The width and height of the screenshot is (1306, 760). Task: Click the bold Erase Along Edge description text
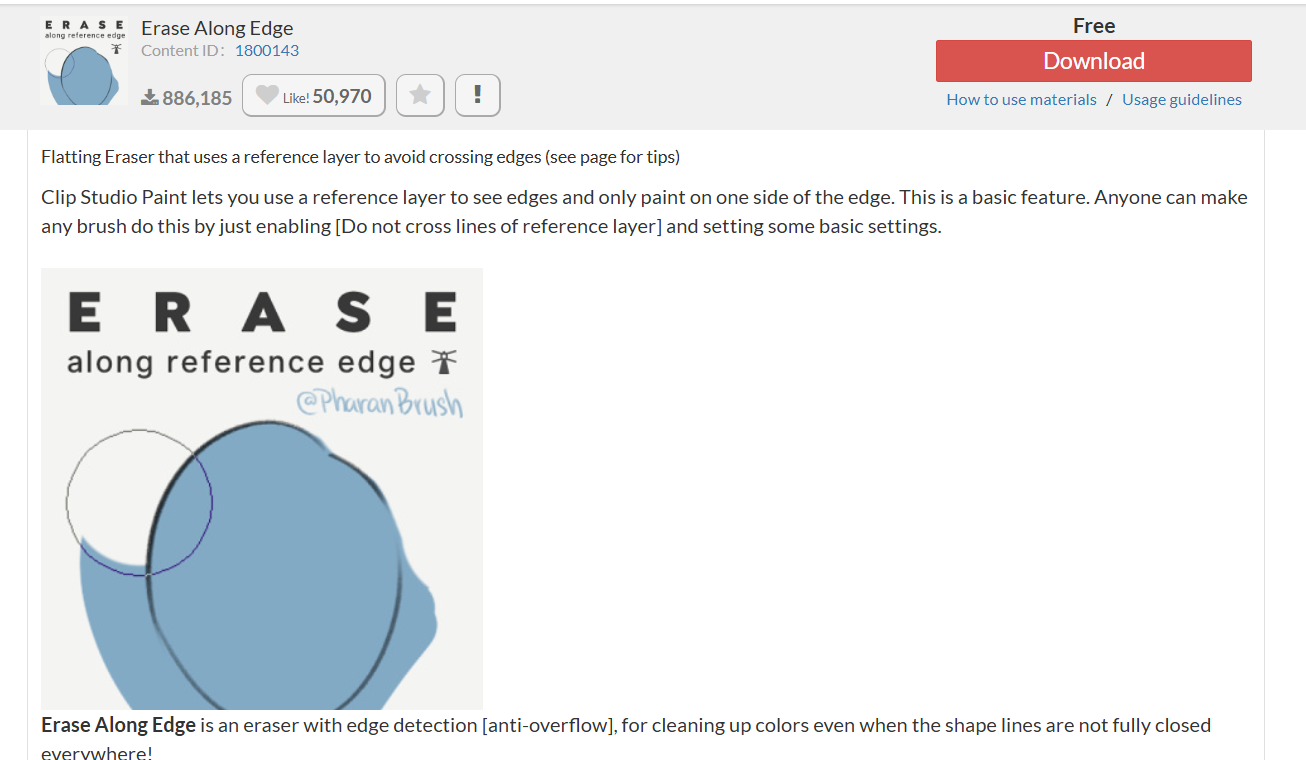pos(118,725)
